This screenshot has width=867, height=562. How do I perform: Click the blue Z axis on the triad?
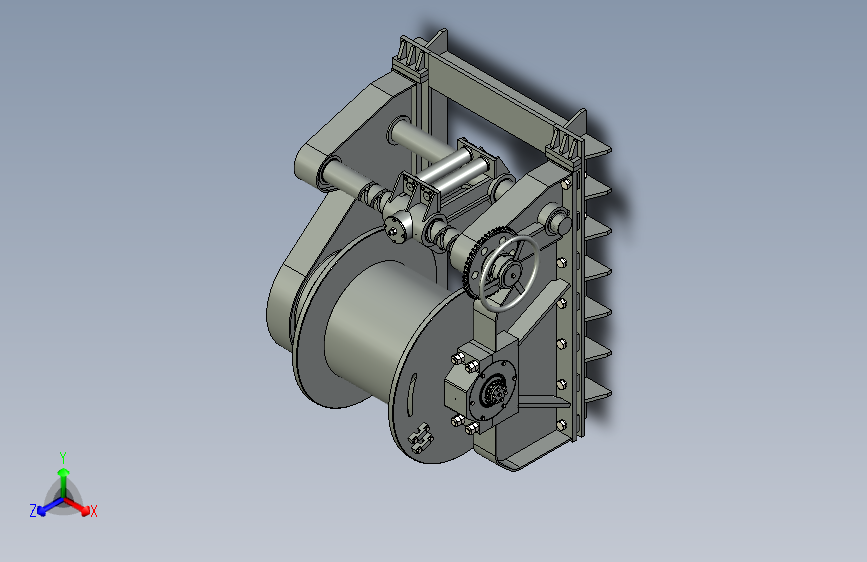pyautogui.click(x=50, y=506)
